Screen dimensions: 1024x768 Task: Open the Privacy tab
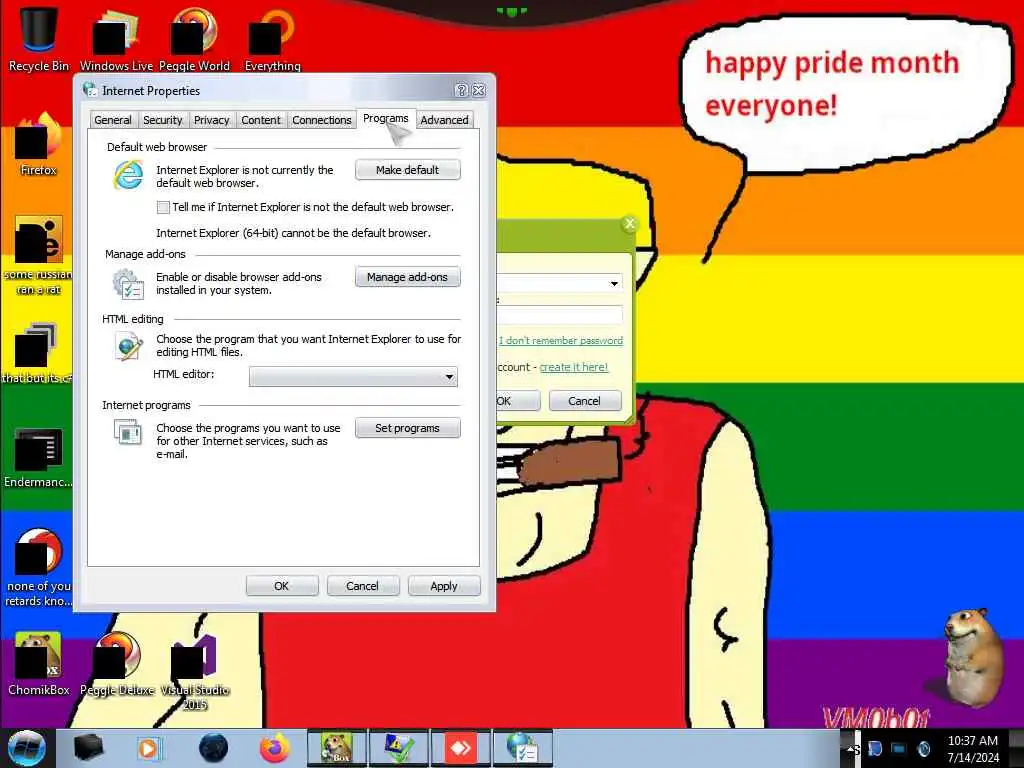tap(212, 120)
